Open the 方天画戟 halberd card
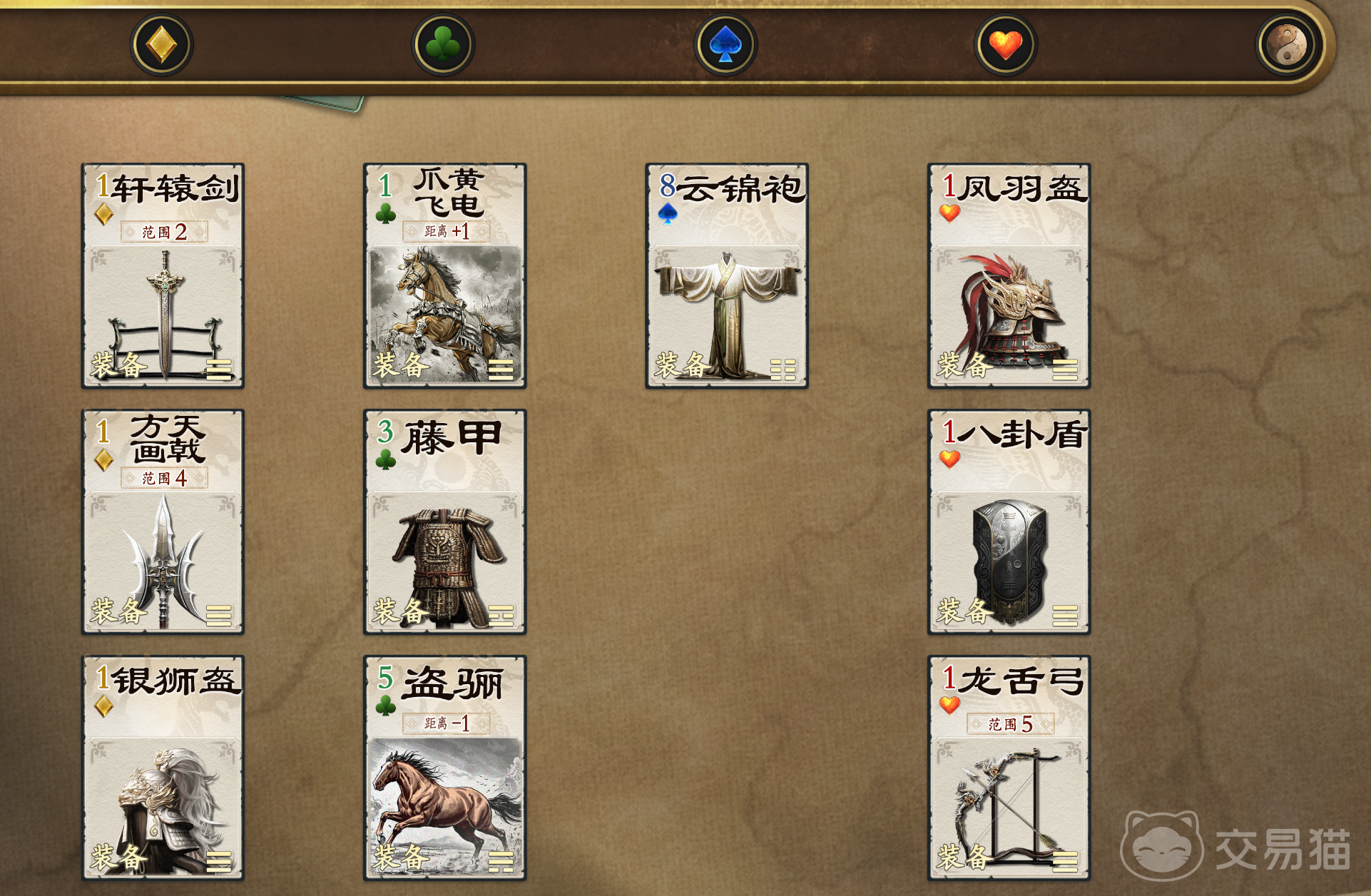Image resolution: width=1371 pixels, height=896 pixels. point(163,521)
